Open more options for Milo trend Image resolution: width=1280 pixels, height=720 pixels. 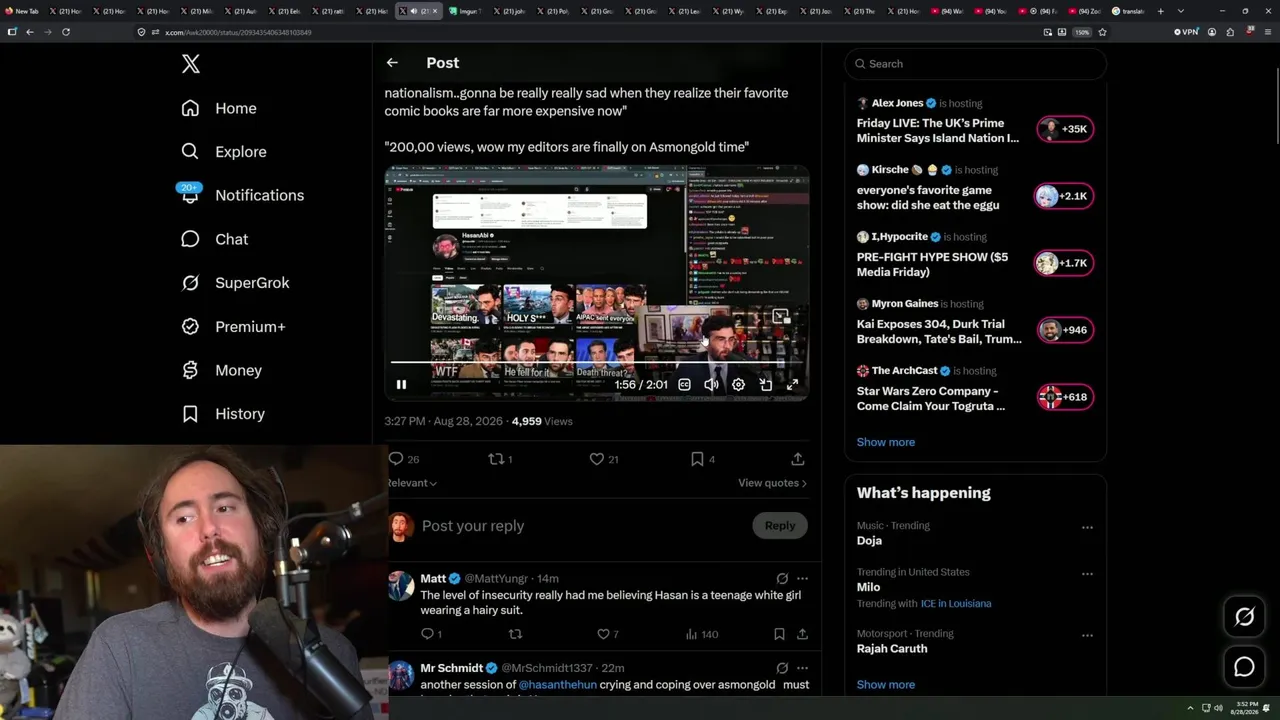pyautogui.click(x=1087, y=574)
